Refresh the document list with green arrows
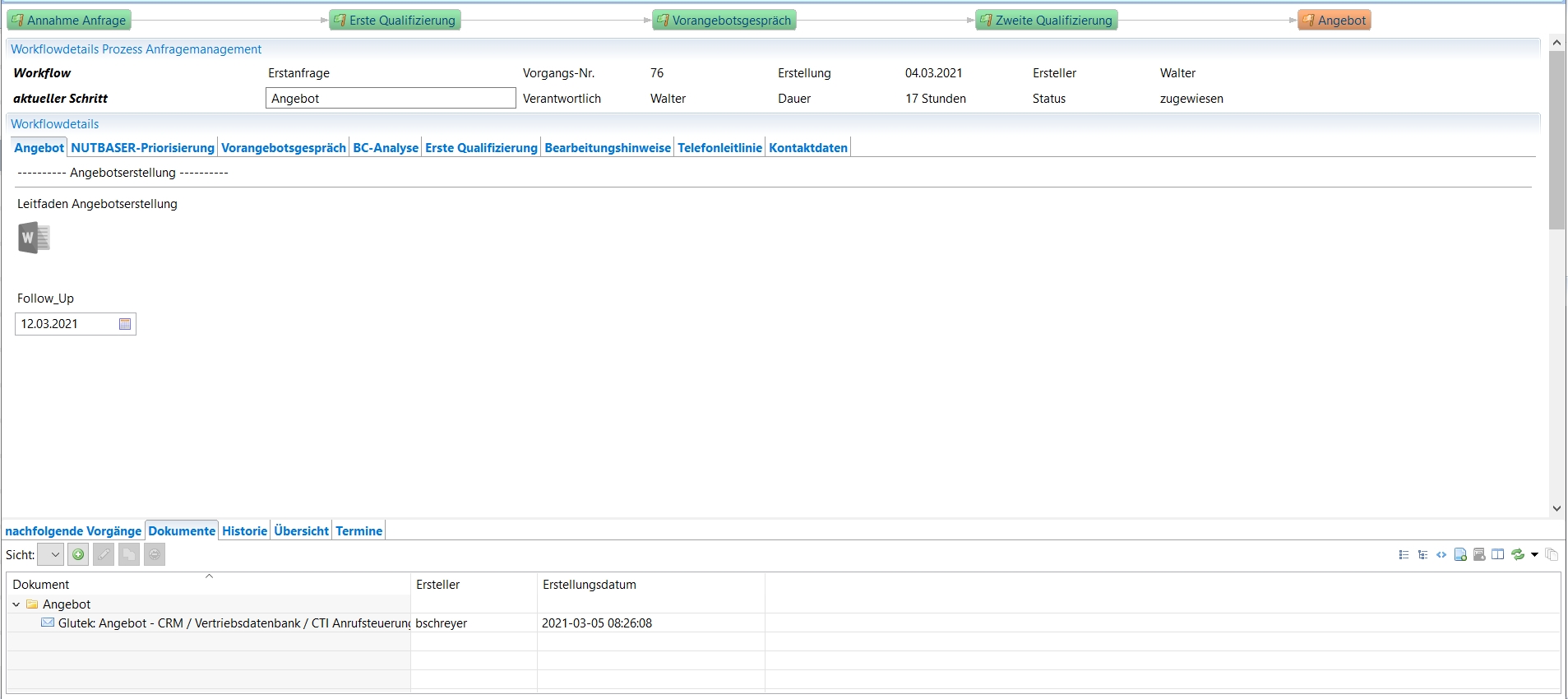 [1518, 555]
